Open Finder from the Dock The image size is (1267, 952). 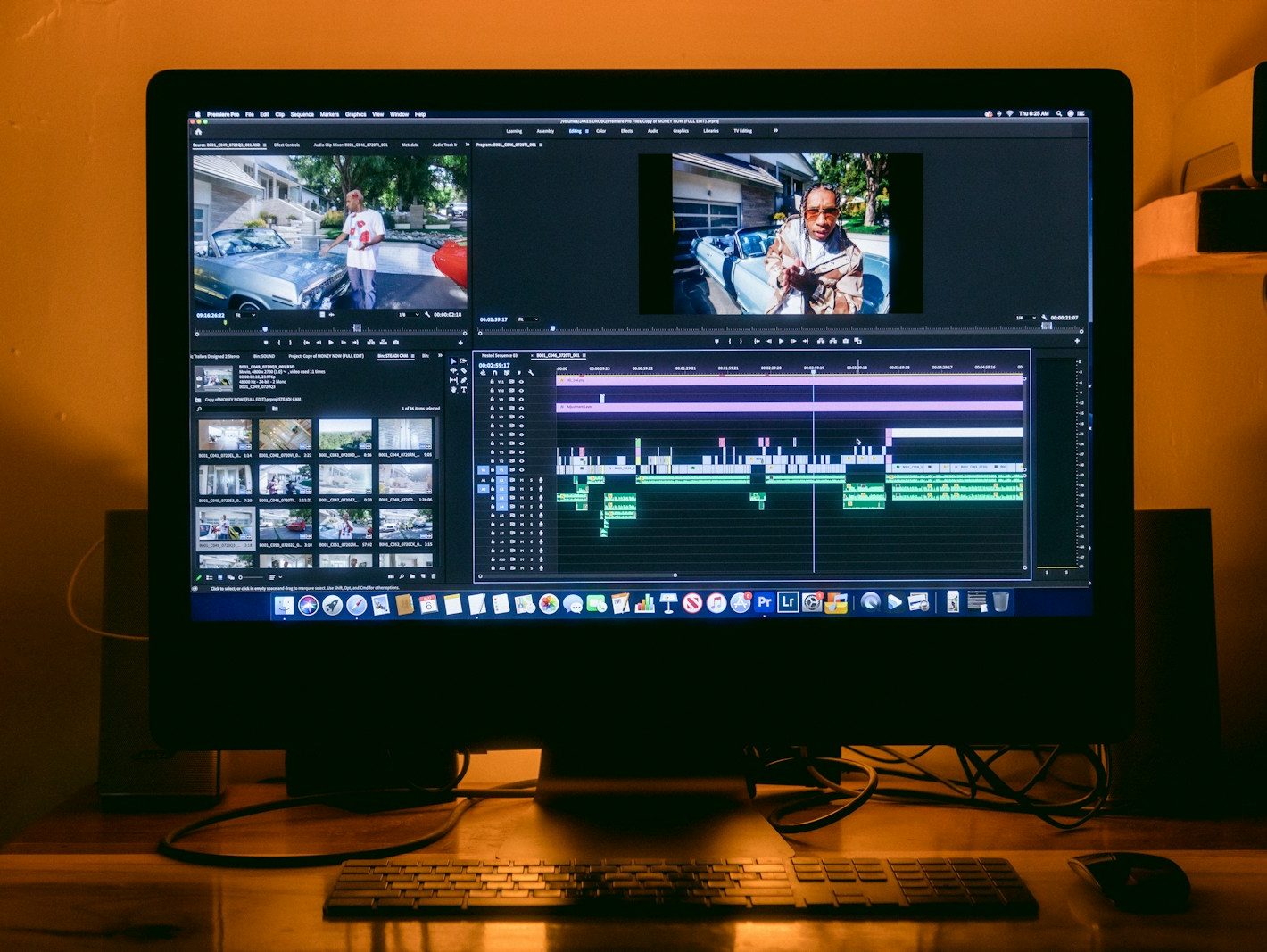[x=285, y=606]
